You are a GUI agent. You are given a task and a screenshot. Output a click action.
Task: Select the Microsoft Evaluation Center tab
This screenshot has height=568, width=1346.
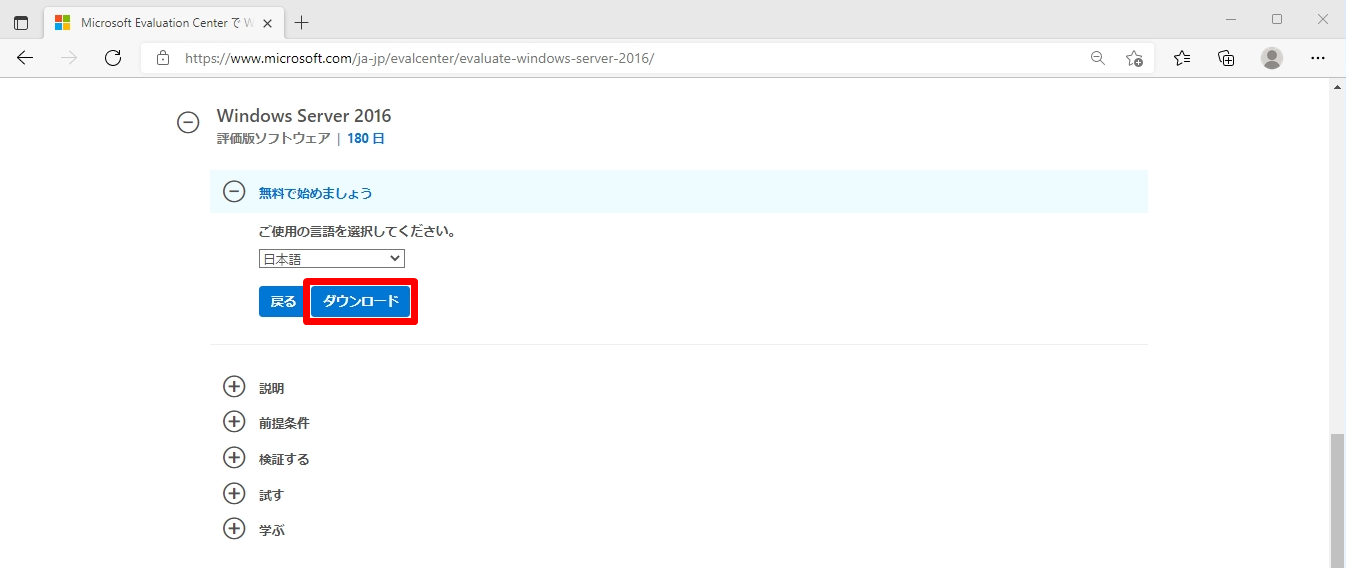click(164, 22)
